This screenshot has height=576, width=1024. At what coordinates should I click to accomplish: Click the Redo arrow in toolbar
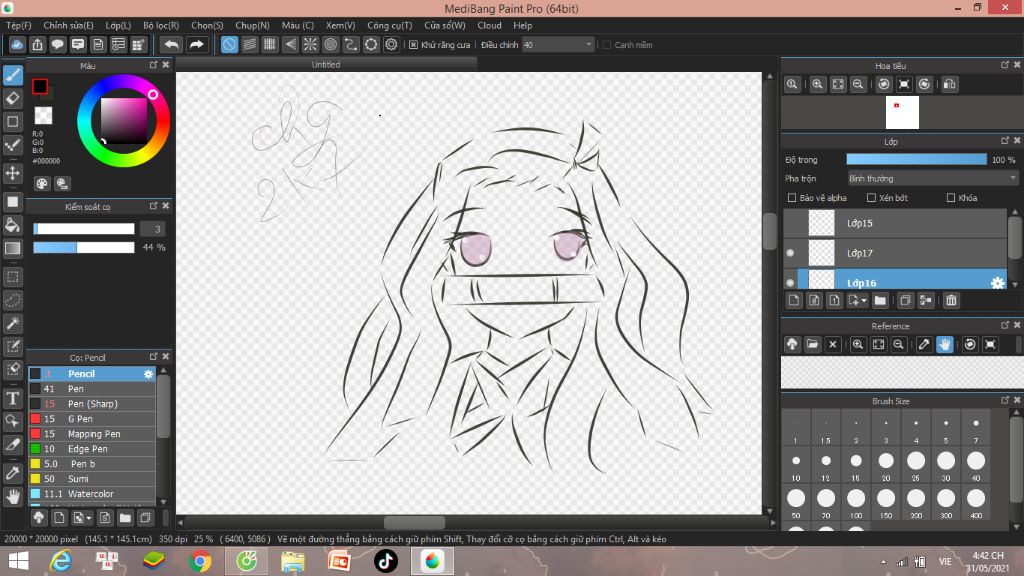[x=196, y=44]
